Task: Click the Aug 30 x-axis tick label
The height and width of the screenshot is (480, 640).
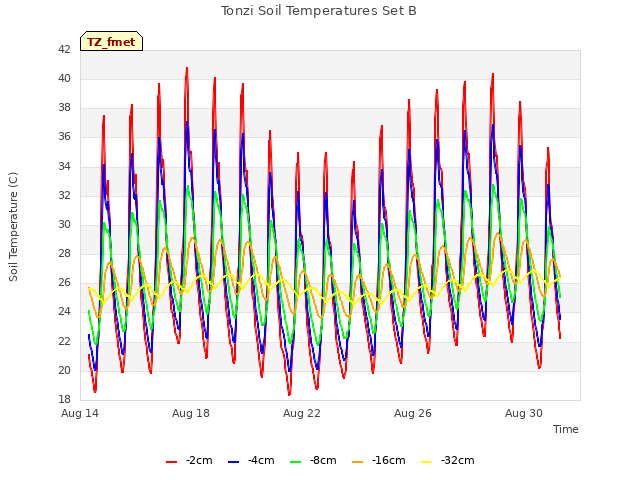Action: [524, 413]
